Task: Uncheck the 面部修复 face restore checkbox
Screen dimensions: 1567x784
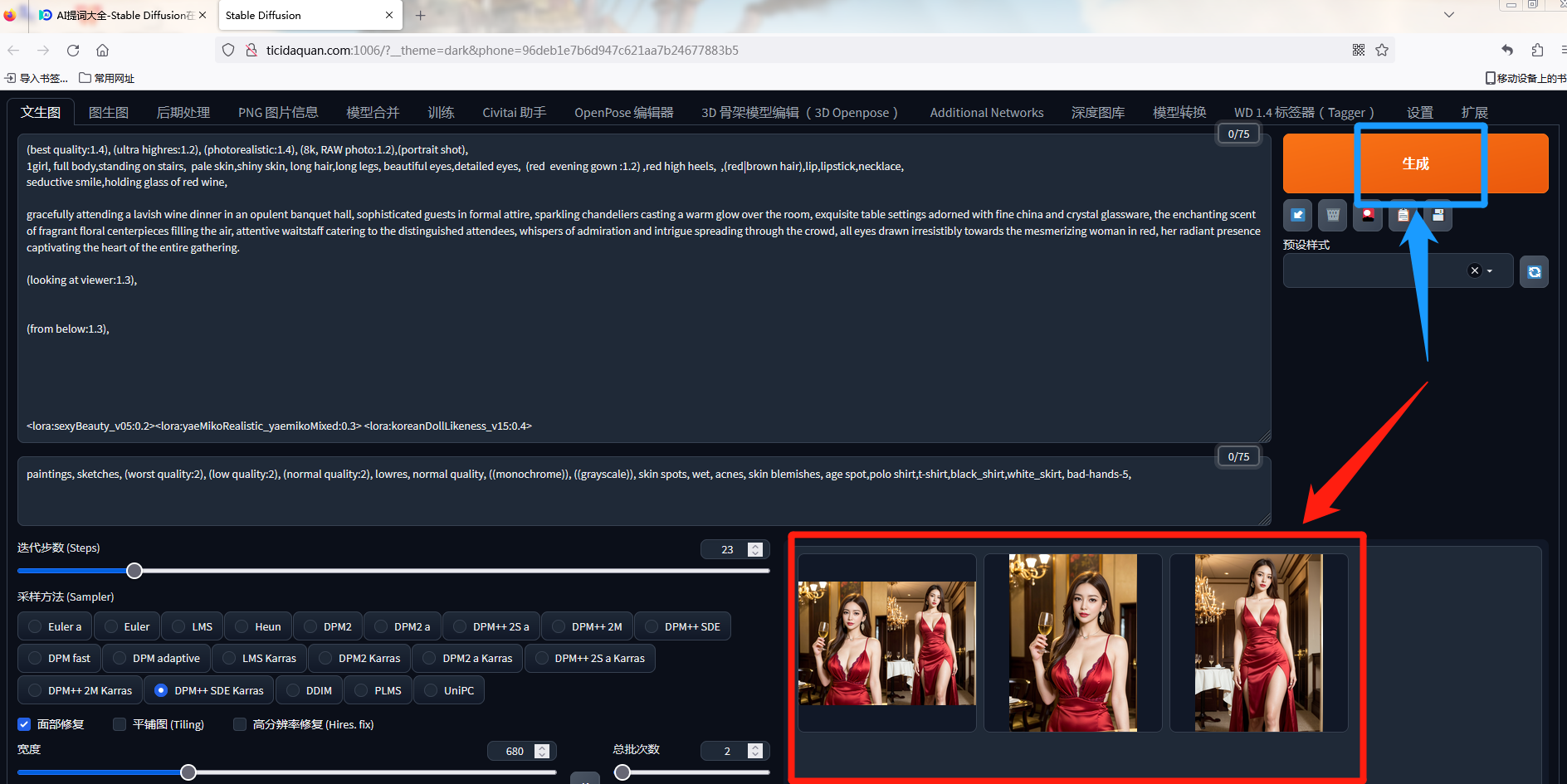Action: (25, 724)
